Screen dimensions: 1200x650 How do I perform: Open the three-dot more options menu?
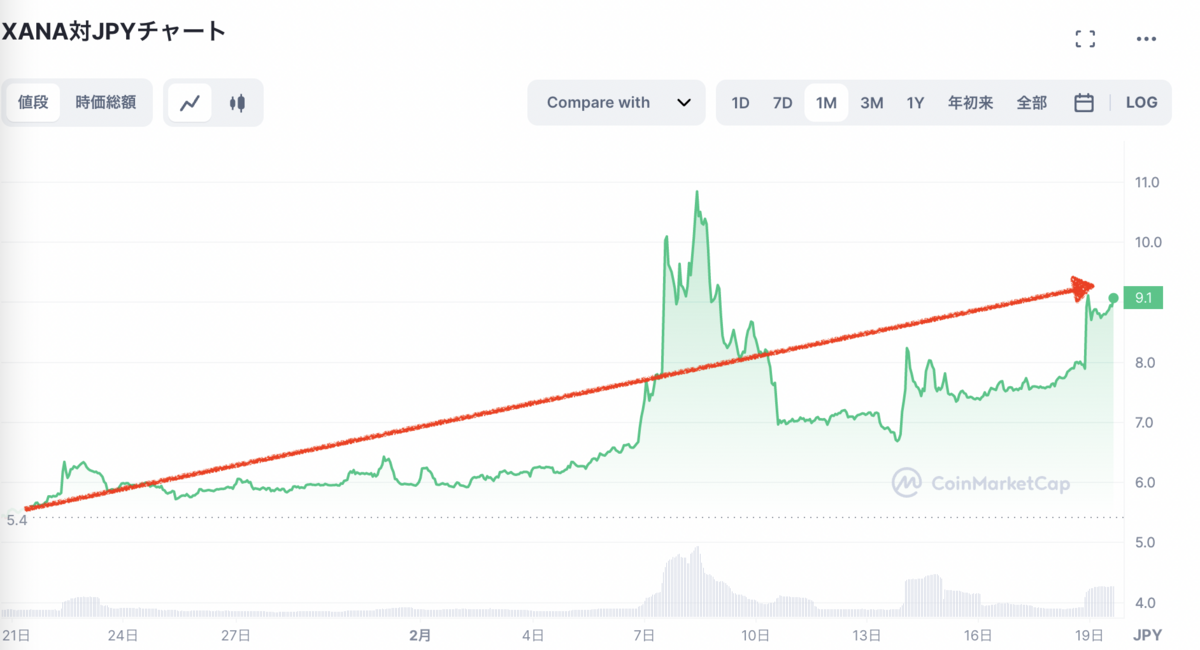point(1146,39)
